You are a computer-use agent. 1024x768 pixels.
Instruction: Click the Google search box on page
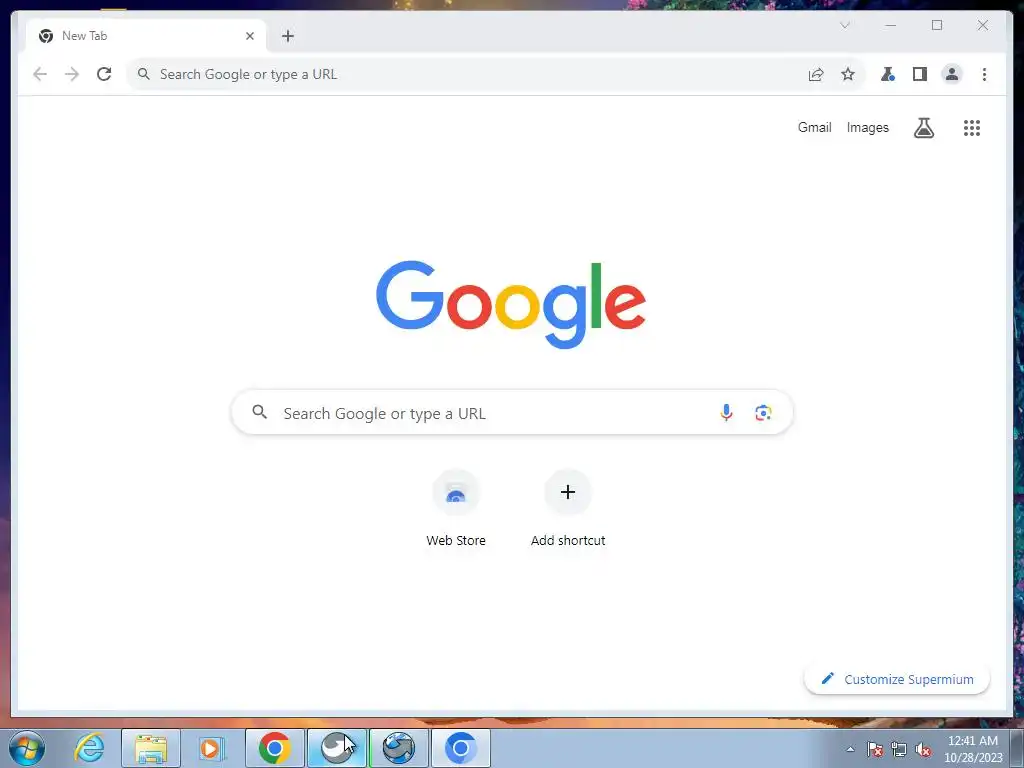click(x=512, y=413)
